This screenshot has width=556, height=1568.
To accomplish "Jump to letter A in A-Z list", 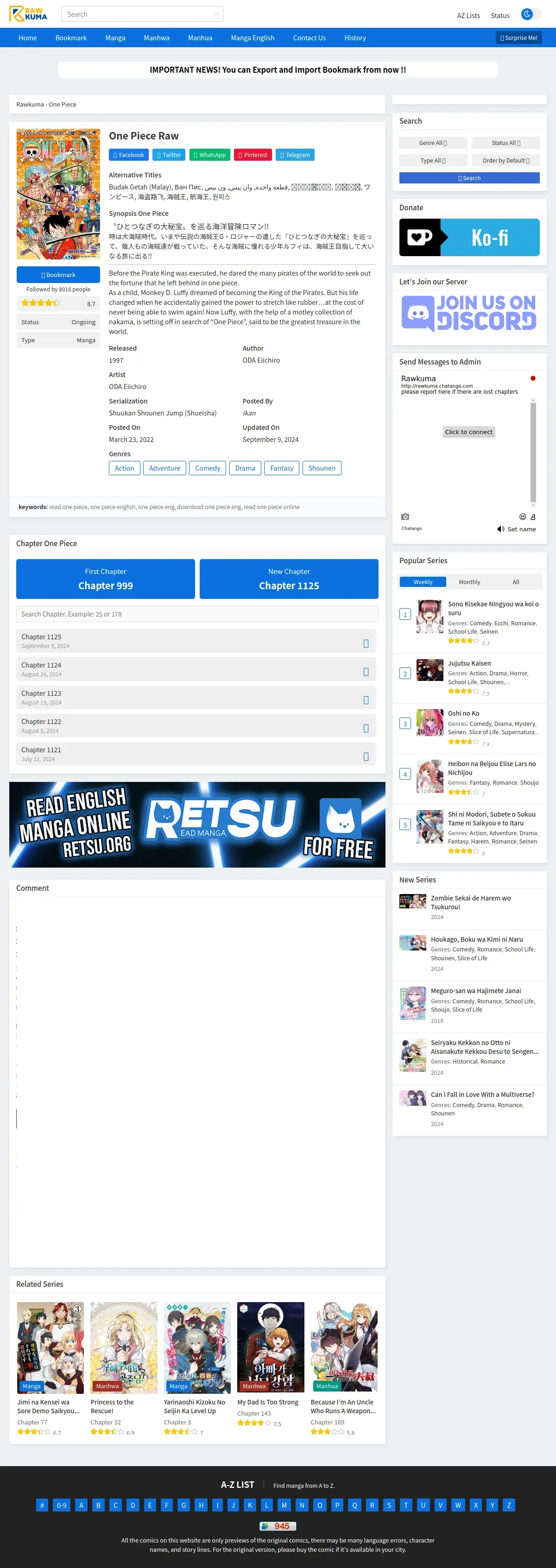I will [x=81, y=1505].
